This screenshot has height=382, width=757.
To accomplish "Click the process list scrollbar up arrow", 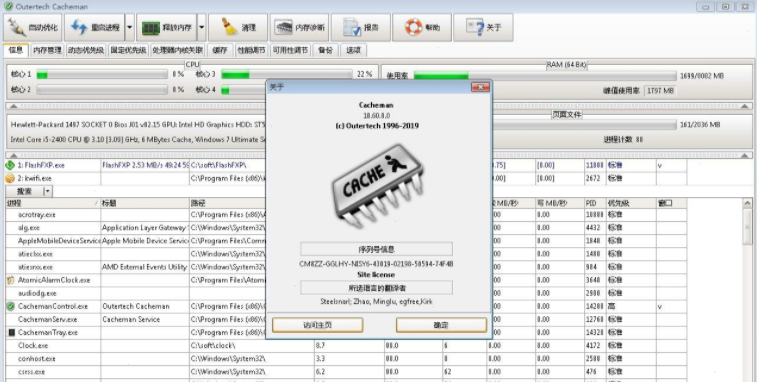I will [747, 203].
